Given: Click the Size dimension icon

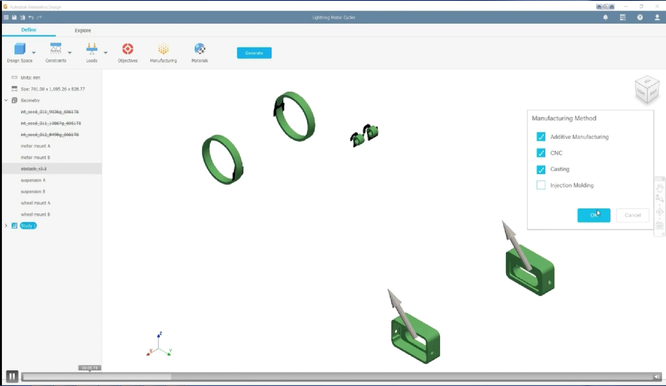Looking at the screenshot, I should click(14, 89).
